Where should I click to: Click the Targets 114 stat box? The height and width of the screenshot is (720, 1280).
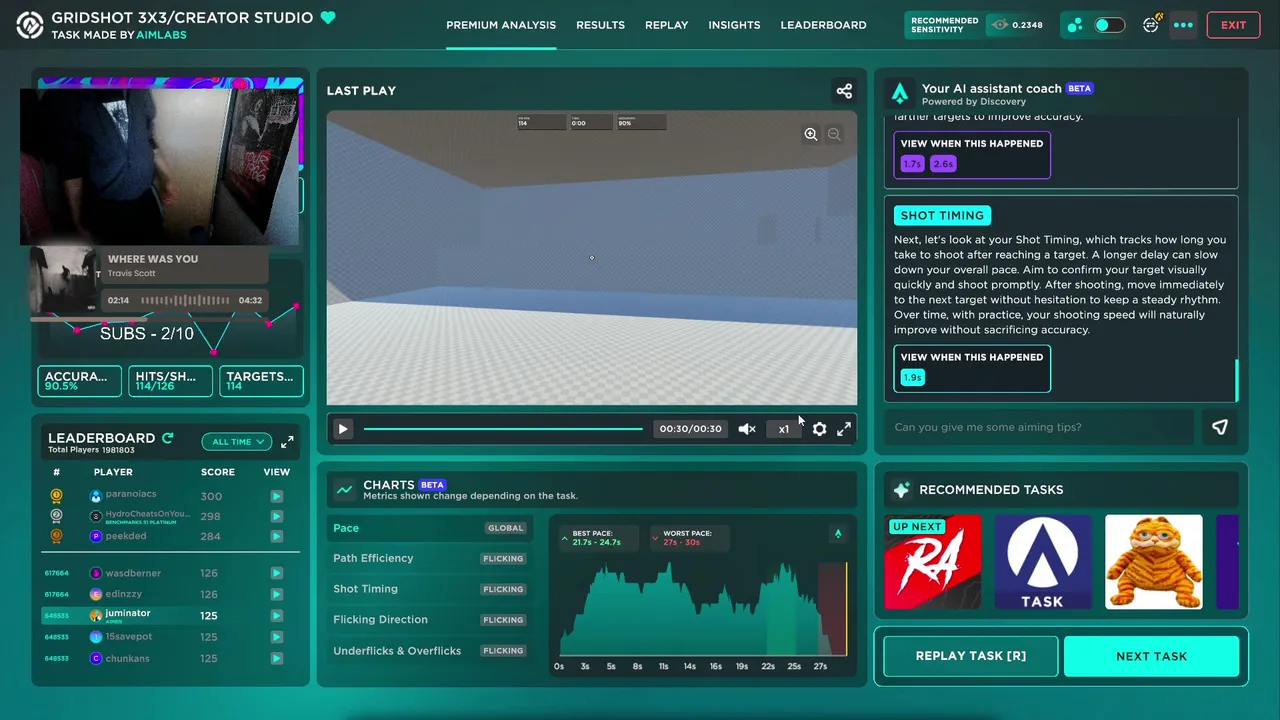[261, 381]
